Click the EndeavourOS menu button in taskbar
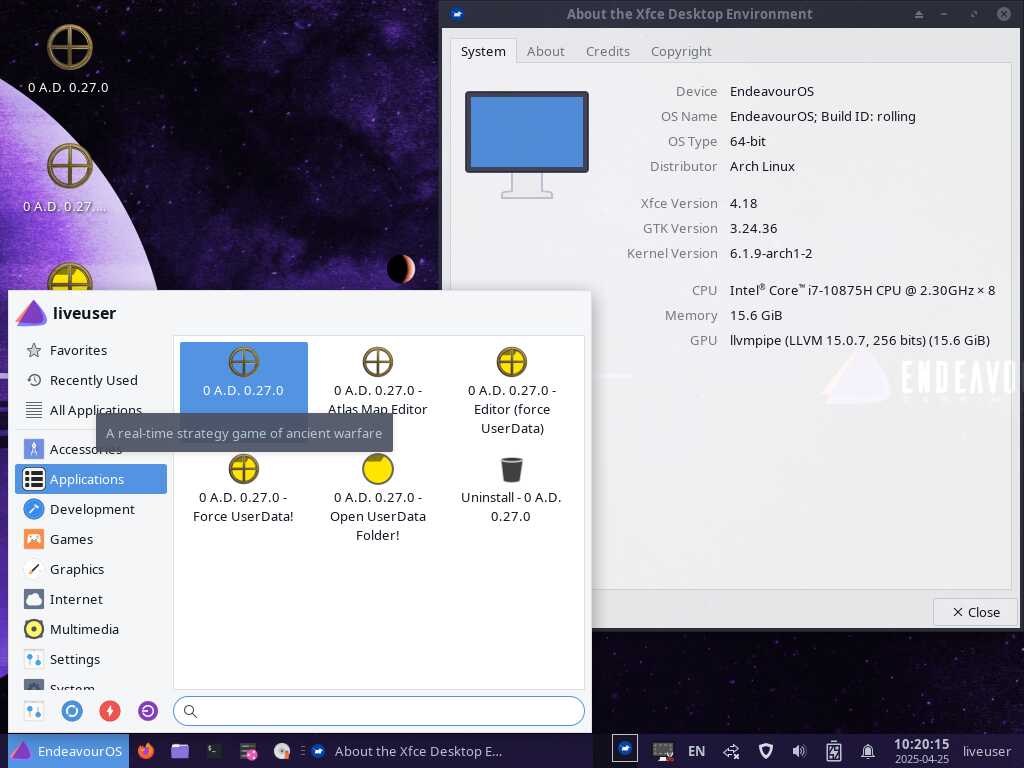Viewport: 1024px width, 768px height. pyautogui.click(x=69, y=751)
